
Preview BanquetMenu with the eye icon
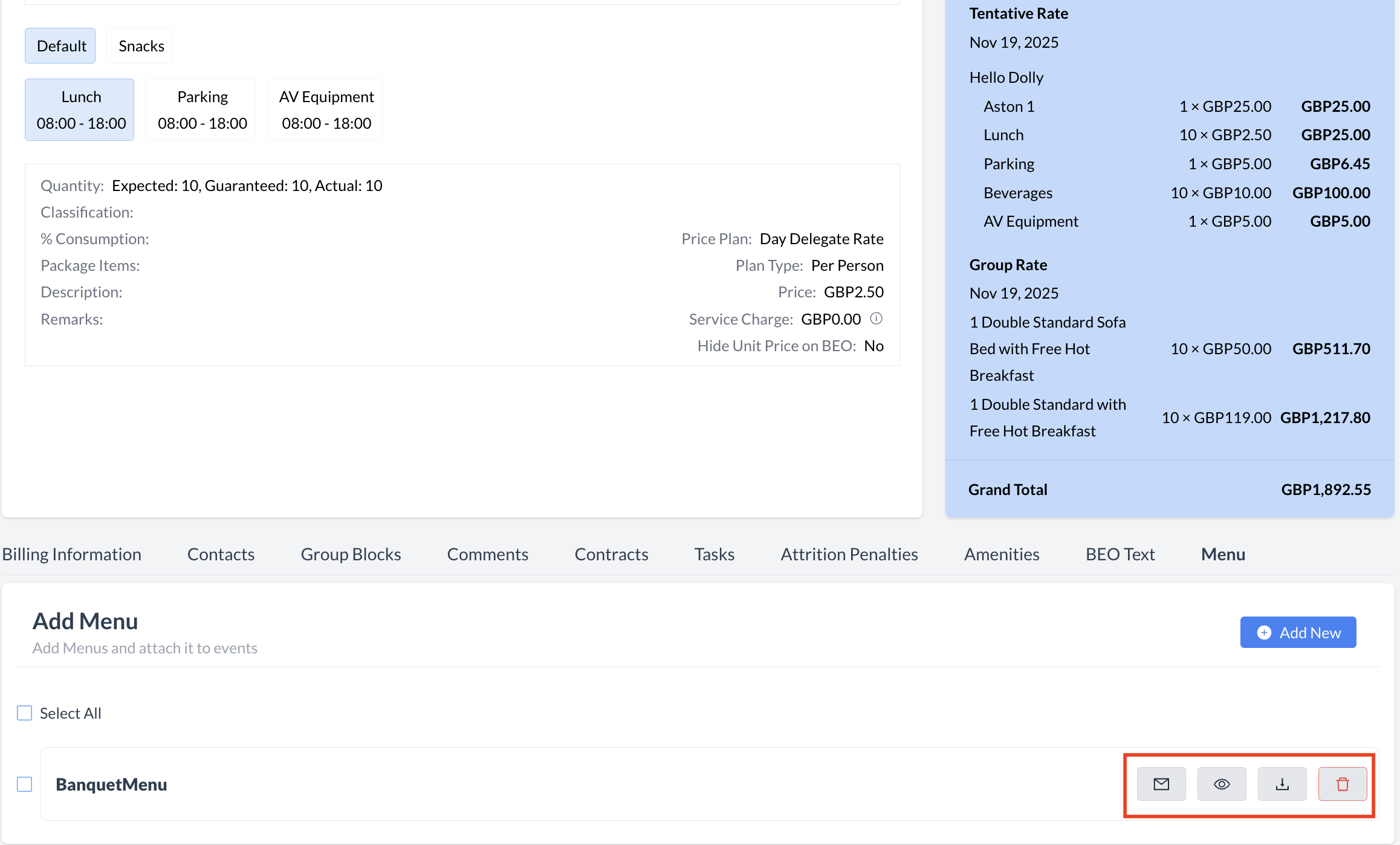pos(1221,784)
